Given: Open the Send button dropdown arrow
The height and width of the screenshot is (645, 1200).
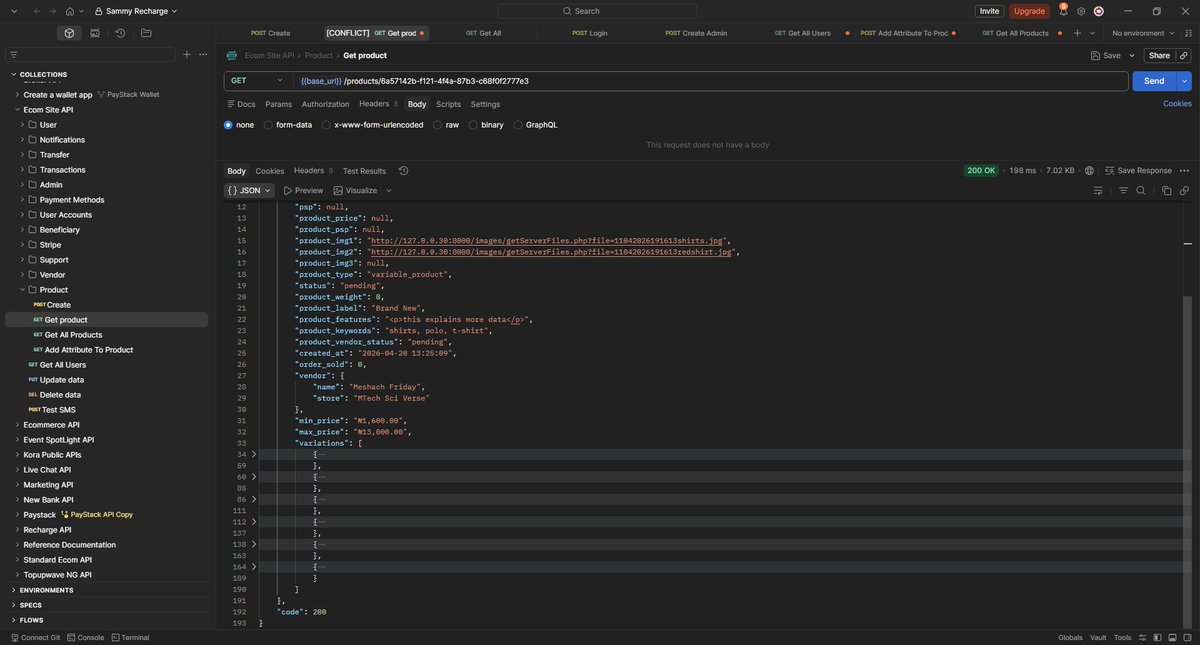Looking at the screenshot, I should [1184, 81].
